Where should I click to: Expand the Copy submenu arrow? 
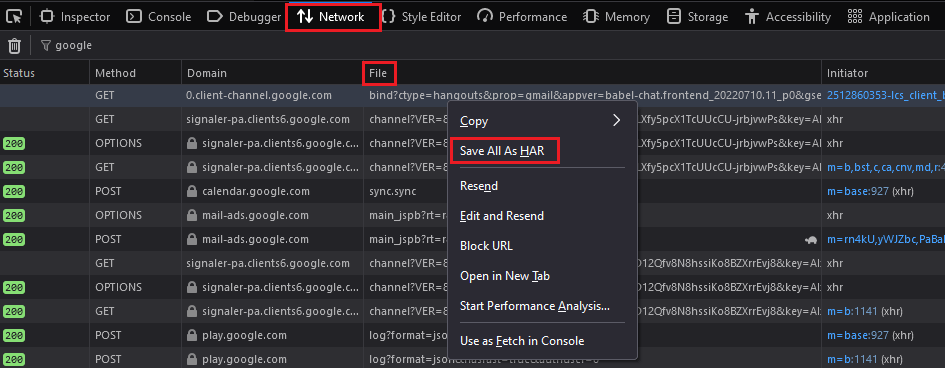616,120
